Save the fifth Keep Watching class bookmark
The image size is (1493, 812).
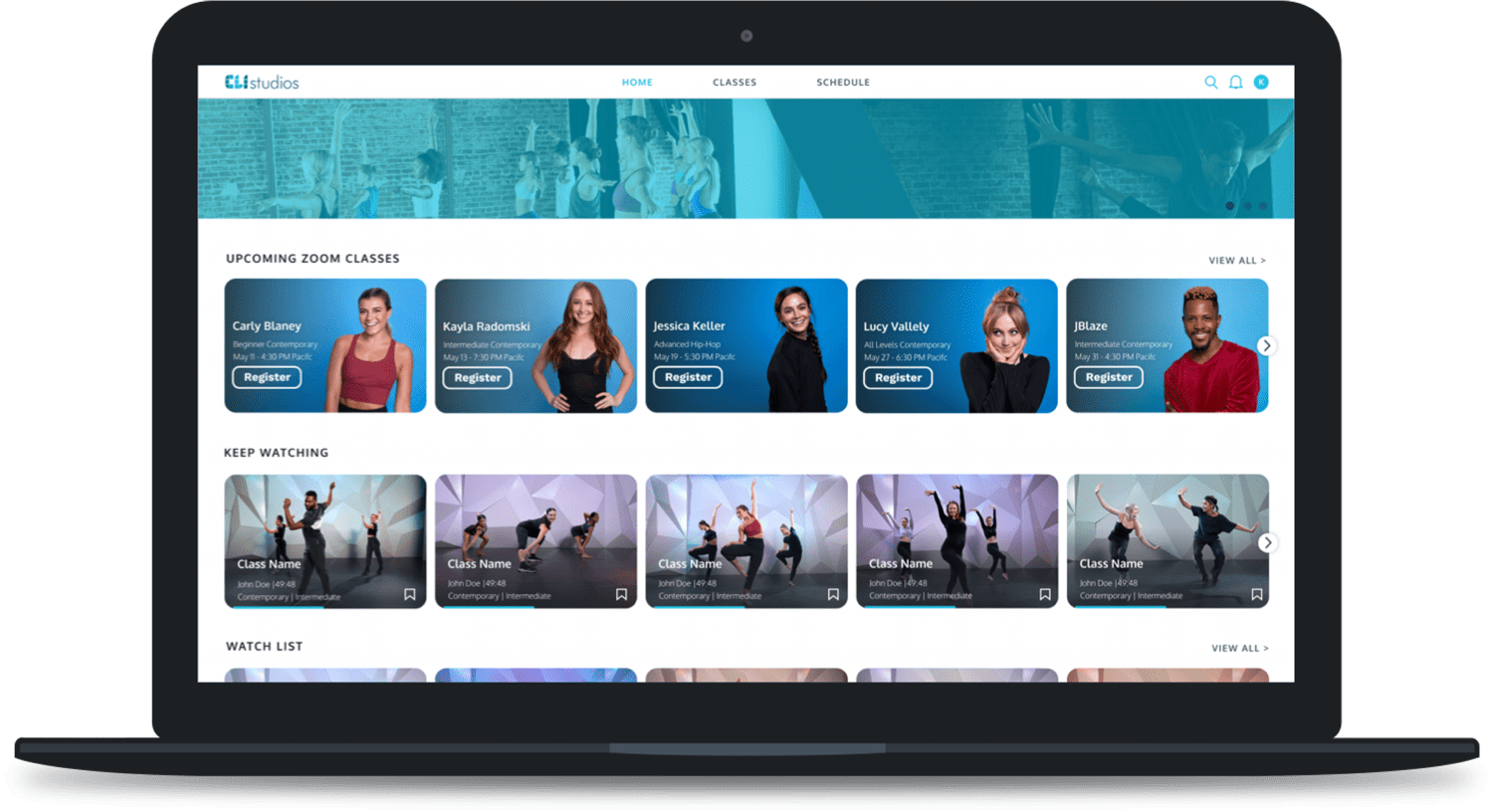[x=1257, y=595]
